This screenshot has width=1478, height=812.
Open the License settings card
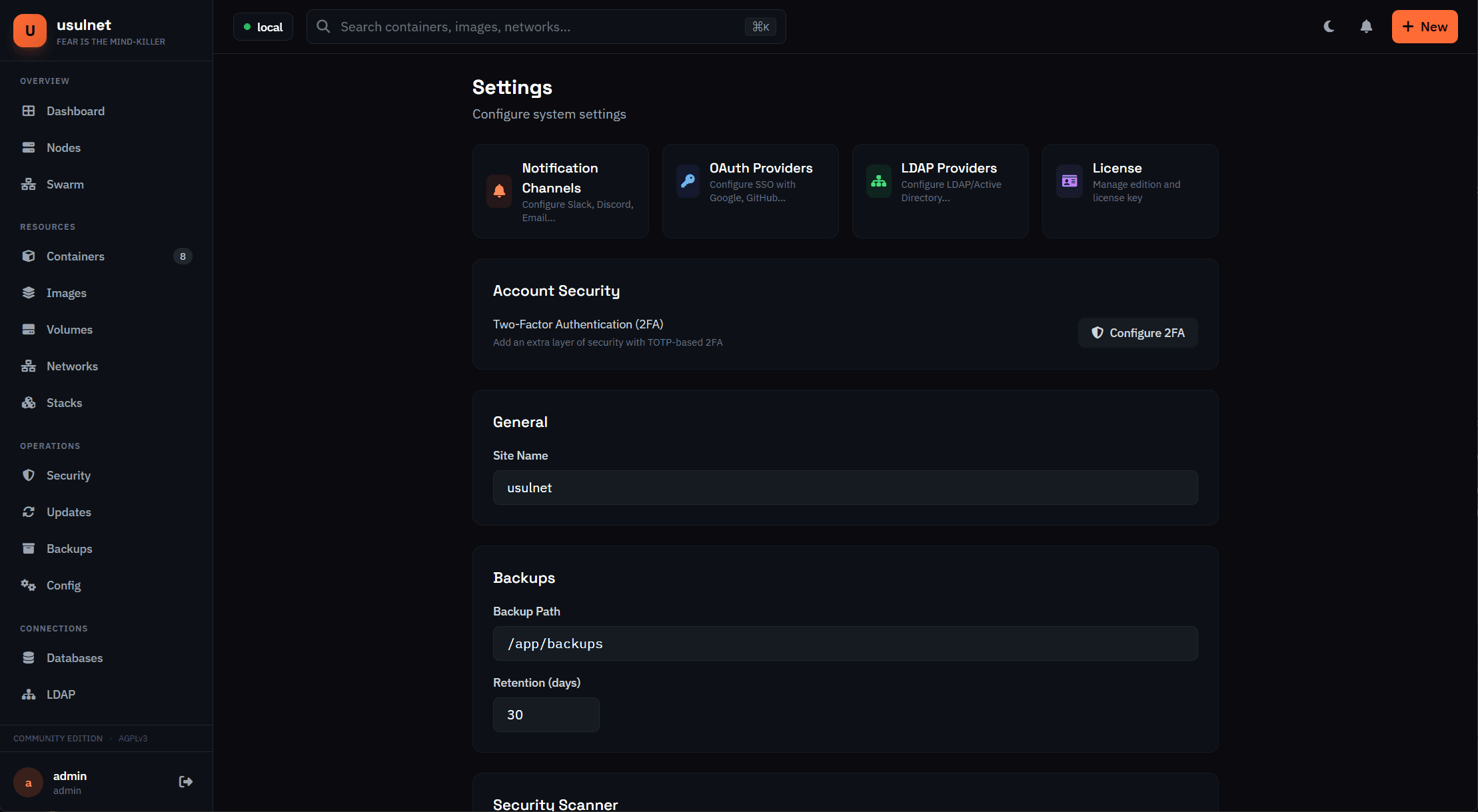pos(1129,191)
